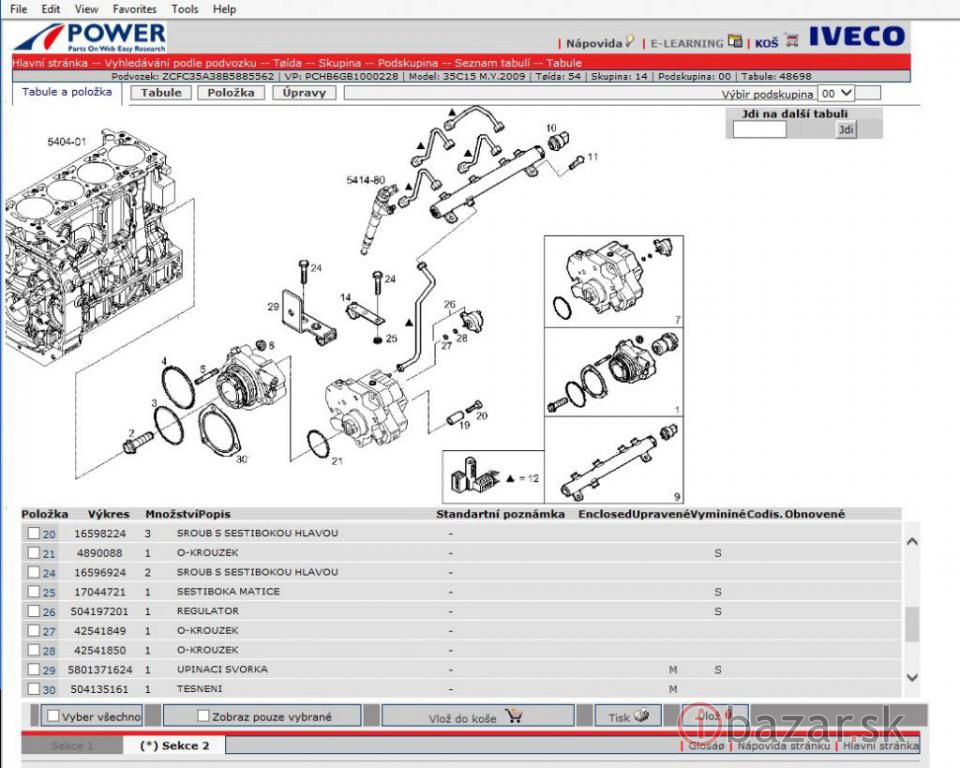Open the KOŠ shopping cart icon
The height and width of the screenshot is (768, 960).
click(791, 42)
